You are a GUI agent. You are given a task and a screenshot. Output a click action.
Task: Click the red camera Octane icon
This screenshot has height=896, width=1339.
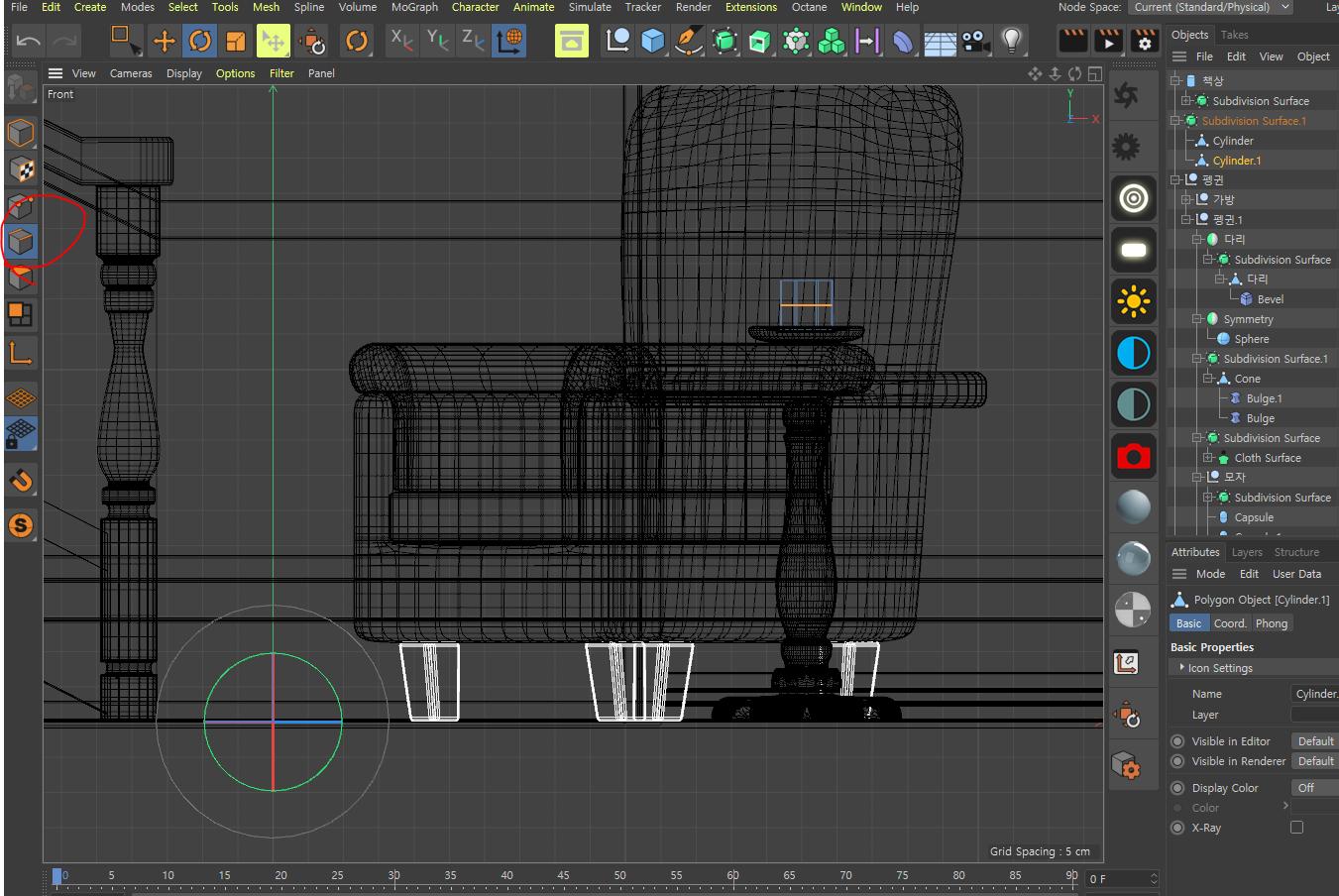(x=1133, y=456)
